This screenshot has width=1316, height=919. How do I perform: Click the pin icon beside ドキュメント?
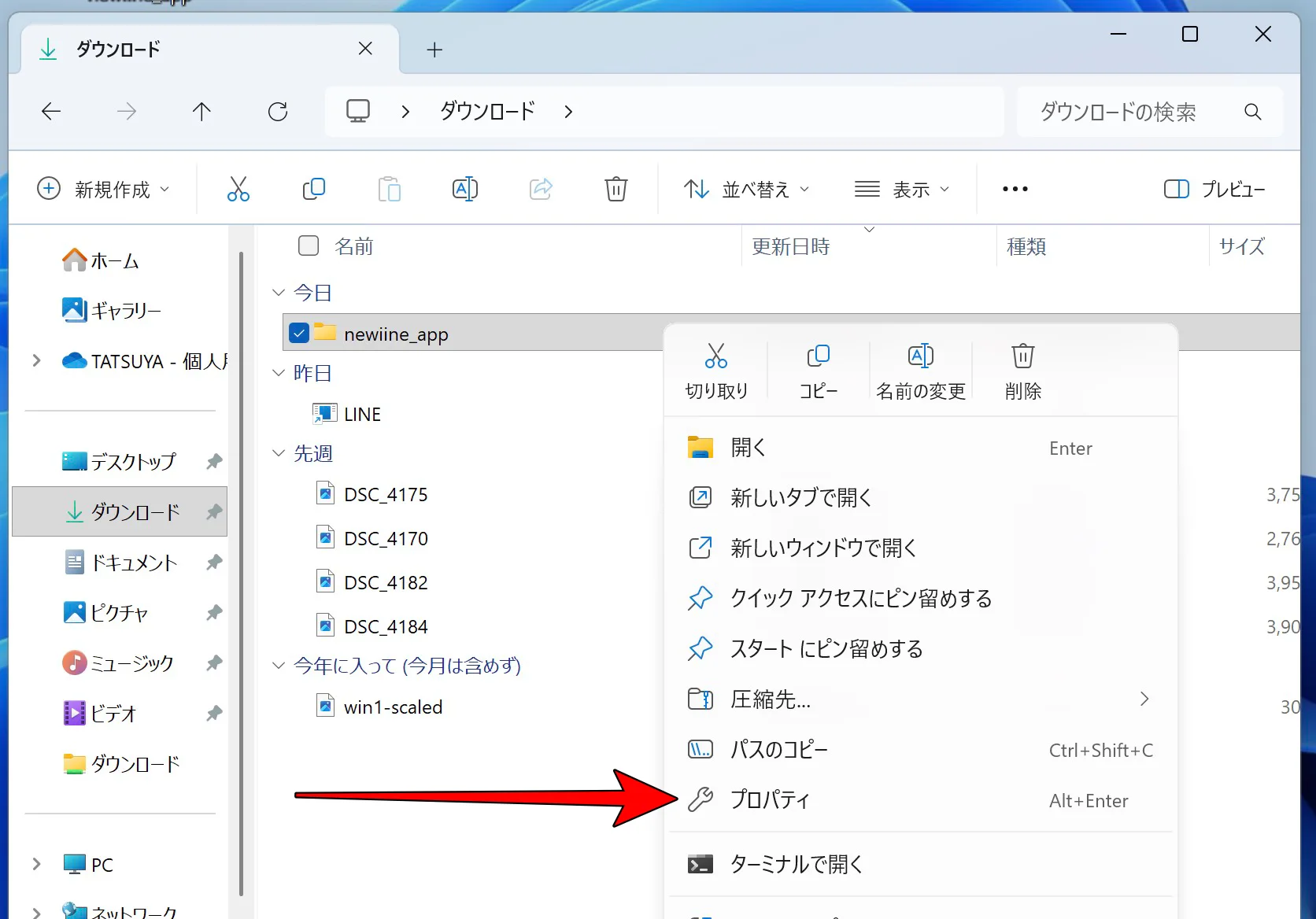[x=214, y=562]
